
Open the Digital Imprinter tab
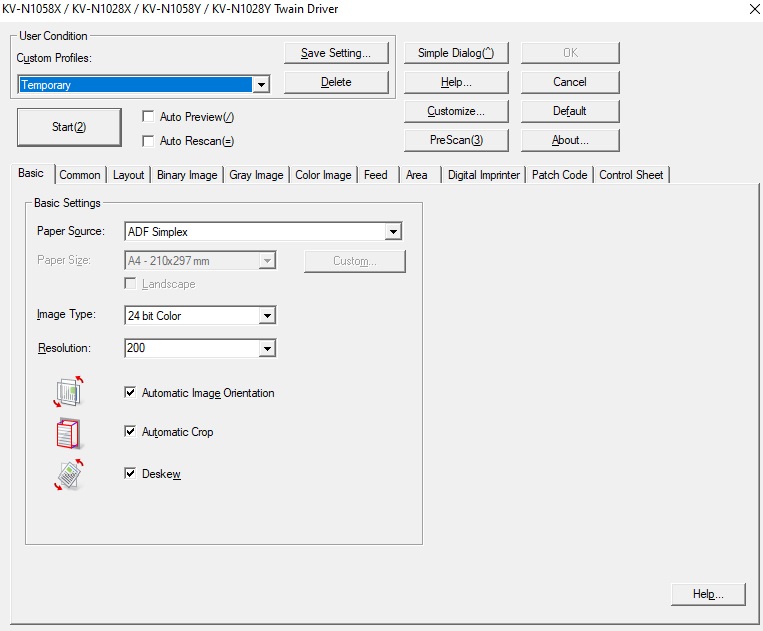pyautogui.click(x=483, y=175)
